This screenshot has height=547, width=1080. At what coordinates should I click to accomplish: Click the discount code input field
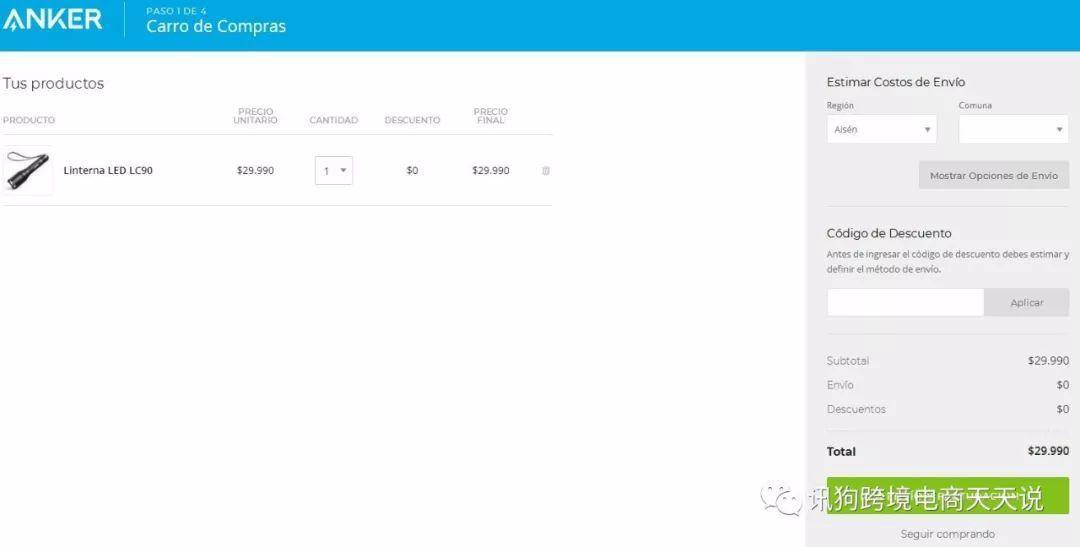905,302
